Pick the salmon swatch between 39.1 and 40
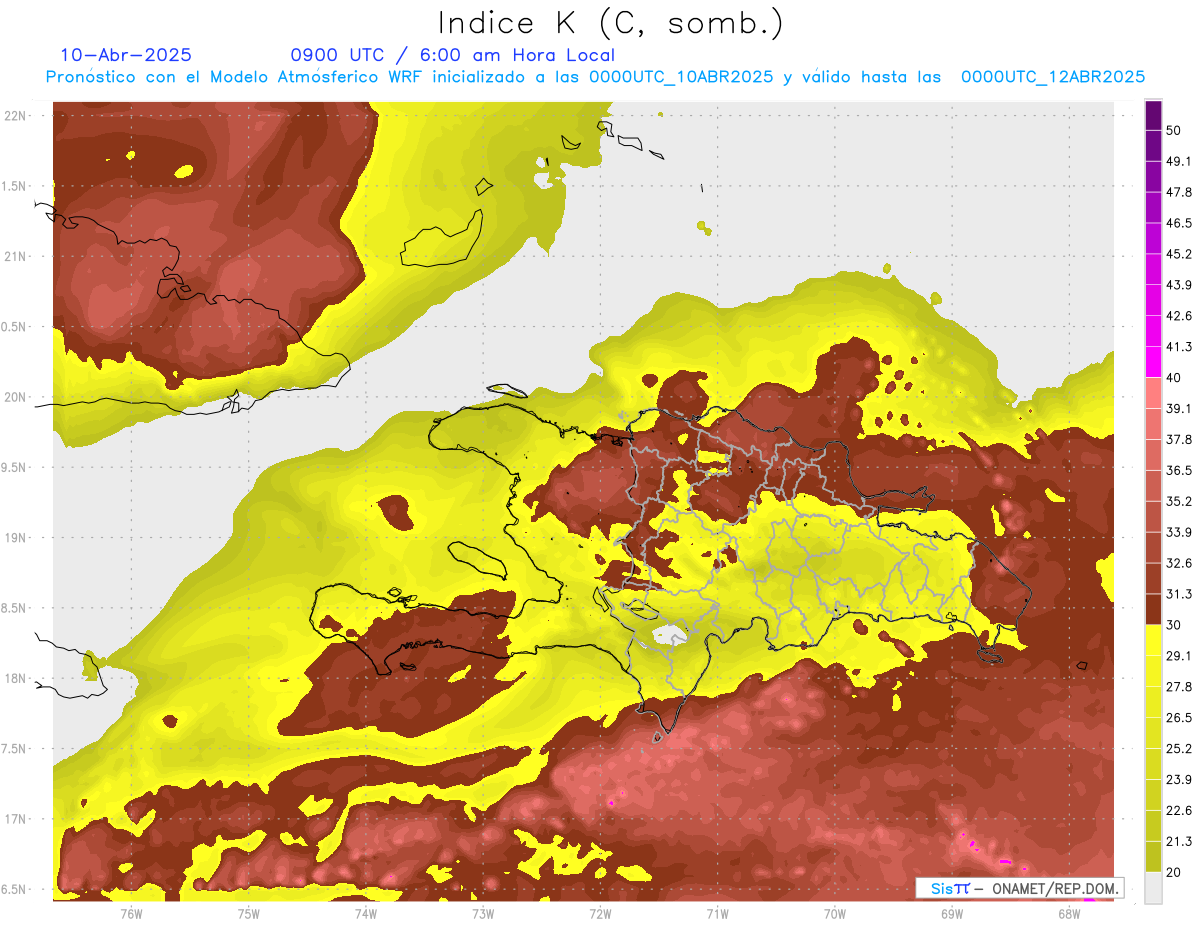Image resolution: width=1200 pixels, height=927 pixels. point(1153,393)
